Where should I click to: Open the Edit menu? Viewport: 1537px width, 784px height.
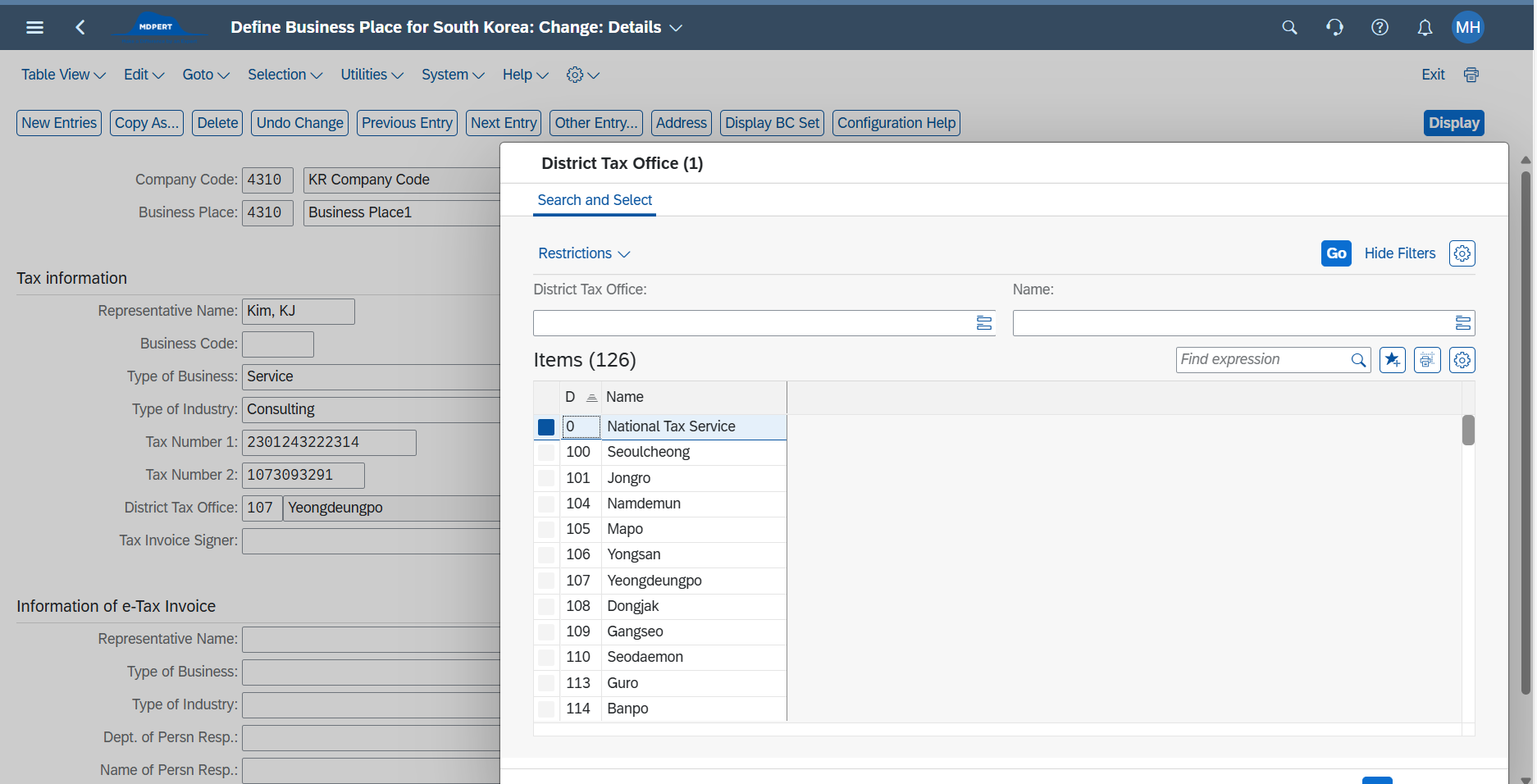(144, 75)
